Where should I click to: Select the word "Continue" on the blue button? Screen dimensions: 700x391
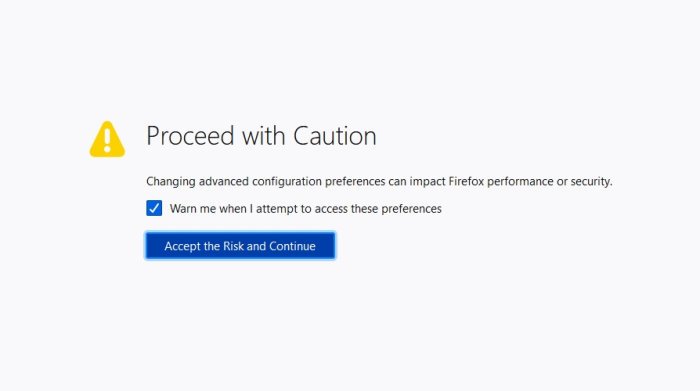[x=292, y=246]
